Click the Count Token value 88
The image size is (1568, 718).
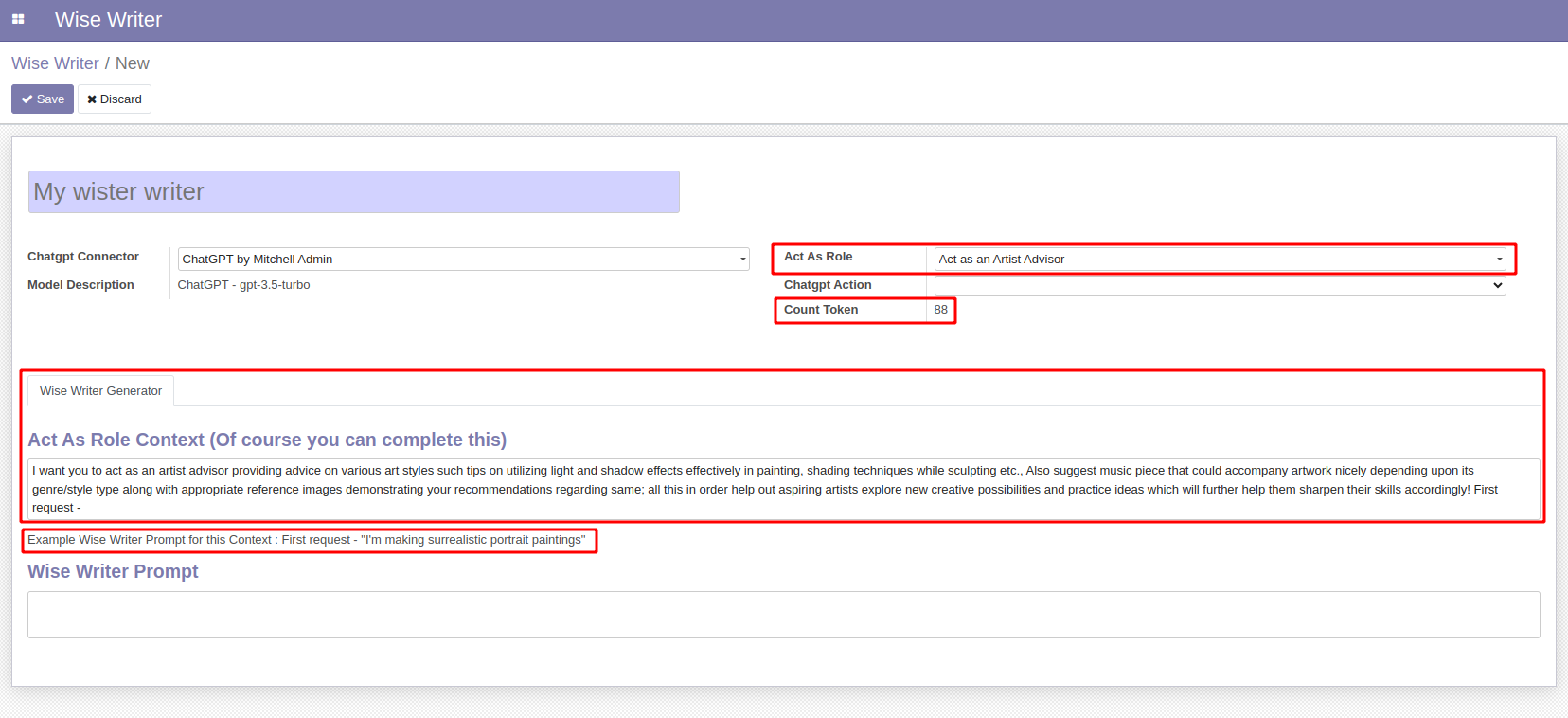(941, 310)
